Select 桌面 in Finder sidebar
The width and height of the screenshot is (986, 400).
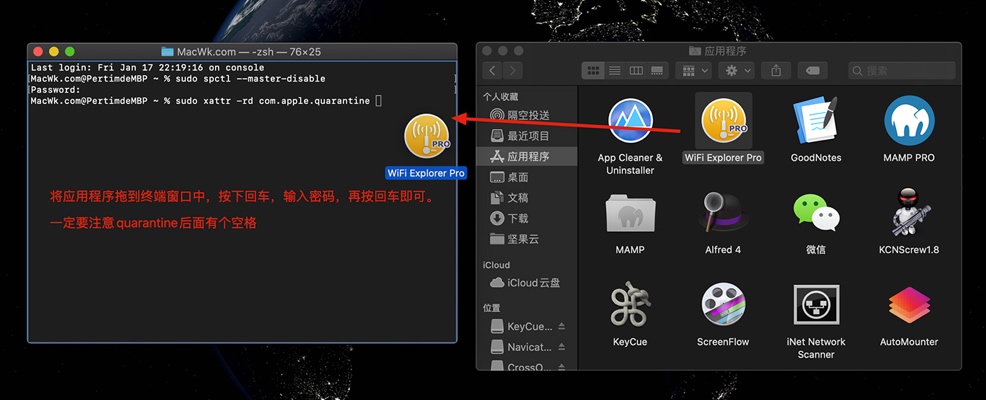528,177
